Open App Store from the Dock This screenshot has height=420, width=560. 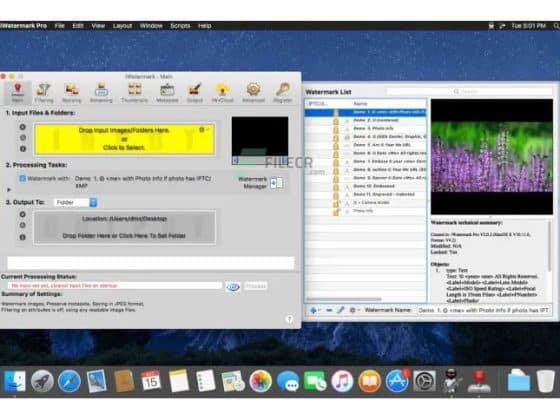[x=397, y=381]
